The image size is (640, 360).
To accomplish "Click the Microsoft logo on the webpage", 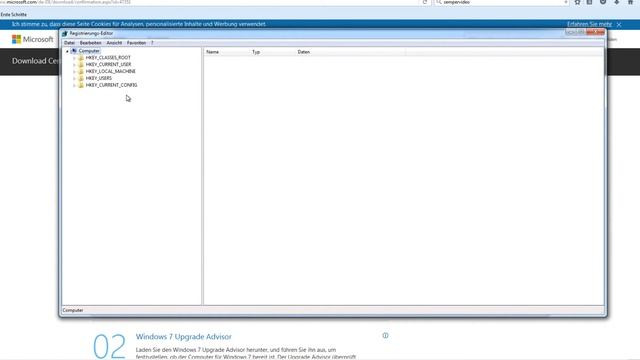I will (x=33, y=39).
